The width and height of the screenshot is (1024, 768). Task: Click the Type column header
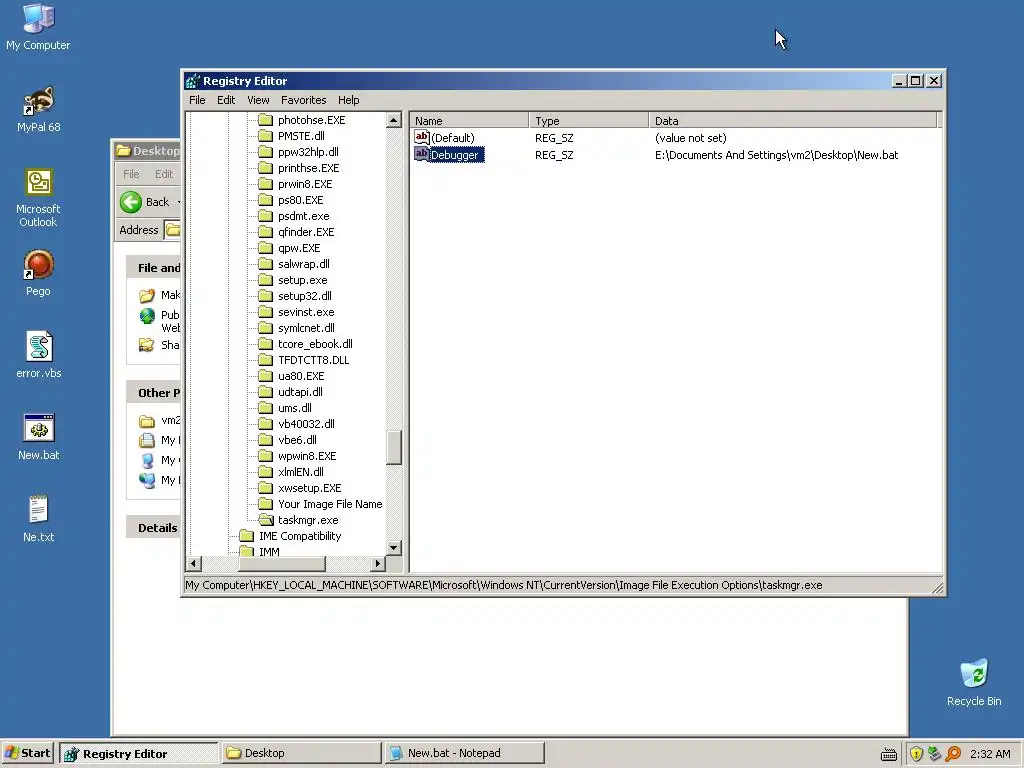(x=588, y=121)
